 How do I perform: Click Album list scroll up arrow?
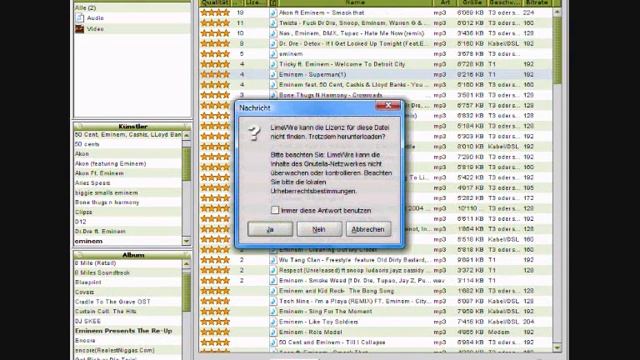click(186, 264)
